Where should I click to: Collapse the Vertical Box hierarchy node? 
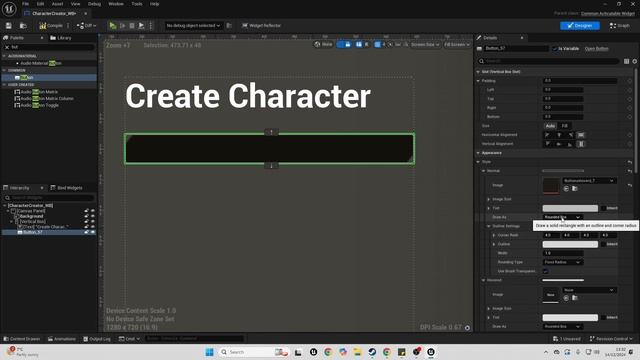pyautogui.click(x=11, y=221)
